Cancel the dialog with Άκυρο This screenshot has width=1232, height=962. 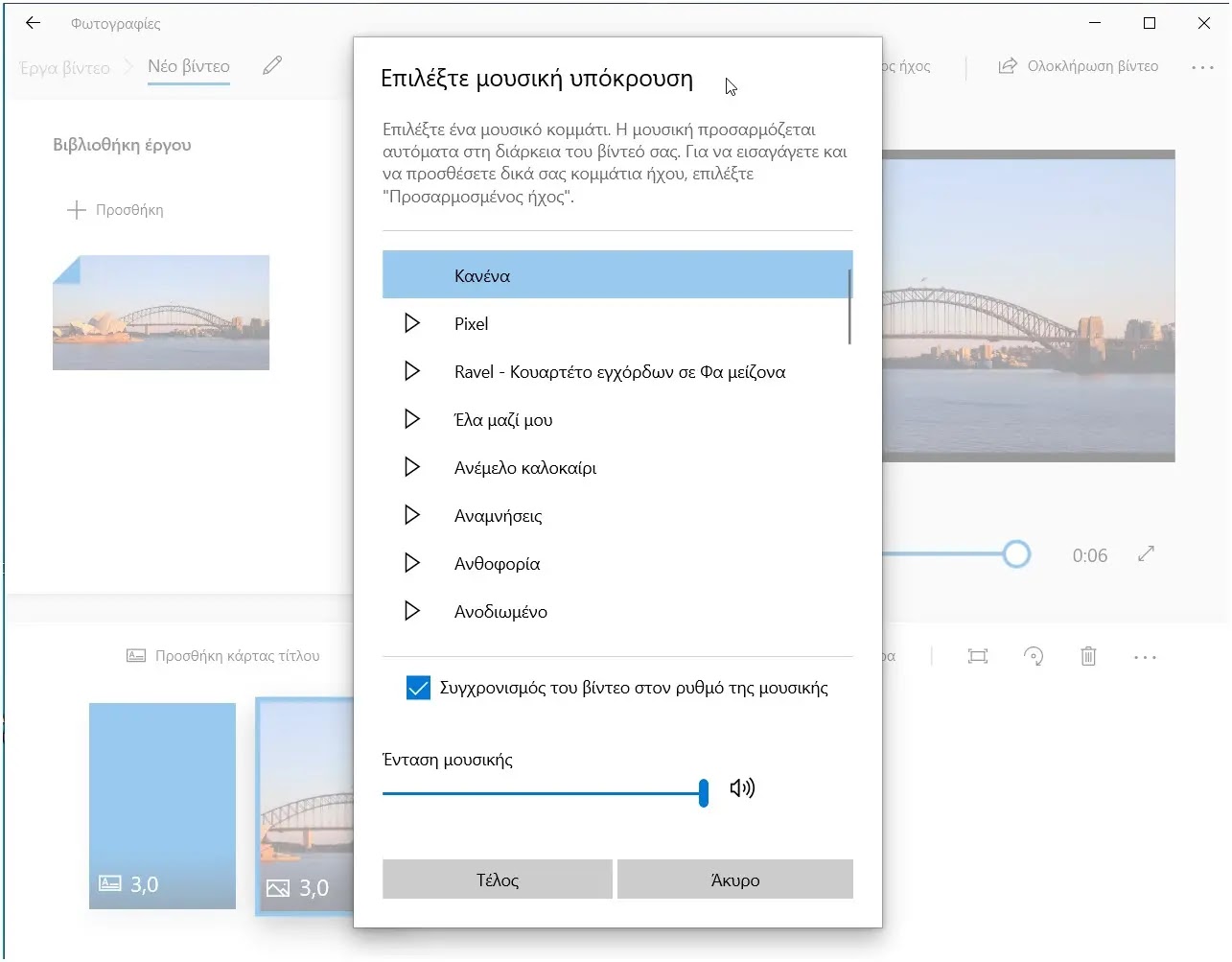pos(735,880)
